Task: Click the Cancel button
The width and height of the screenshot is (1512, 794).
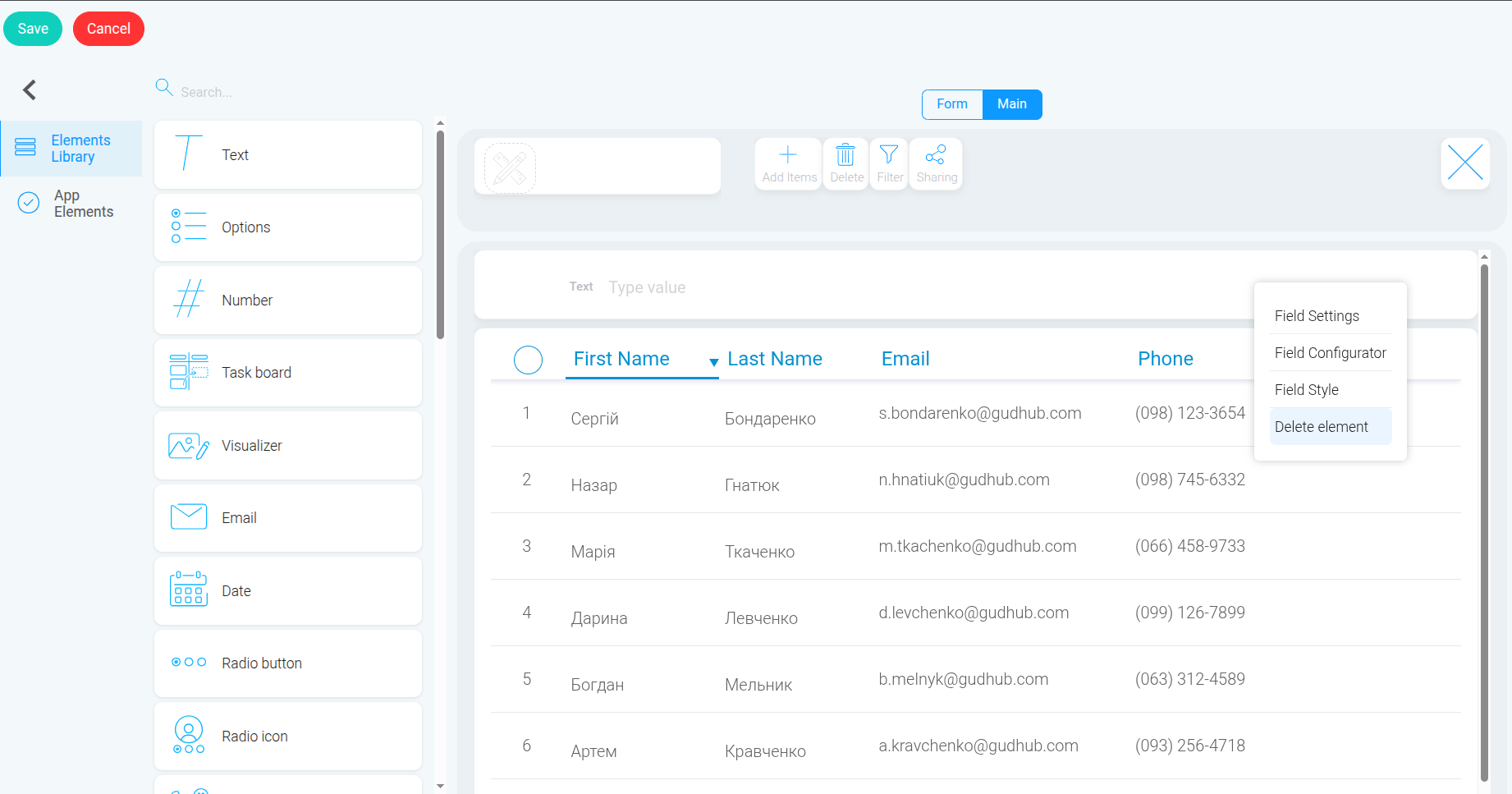Action: 108,29
